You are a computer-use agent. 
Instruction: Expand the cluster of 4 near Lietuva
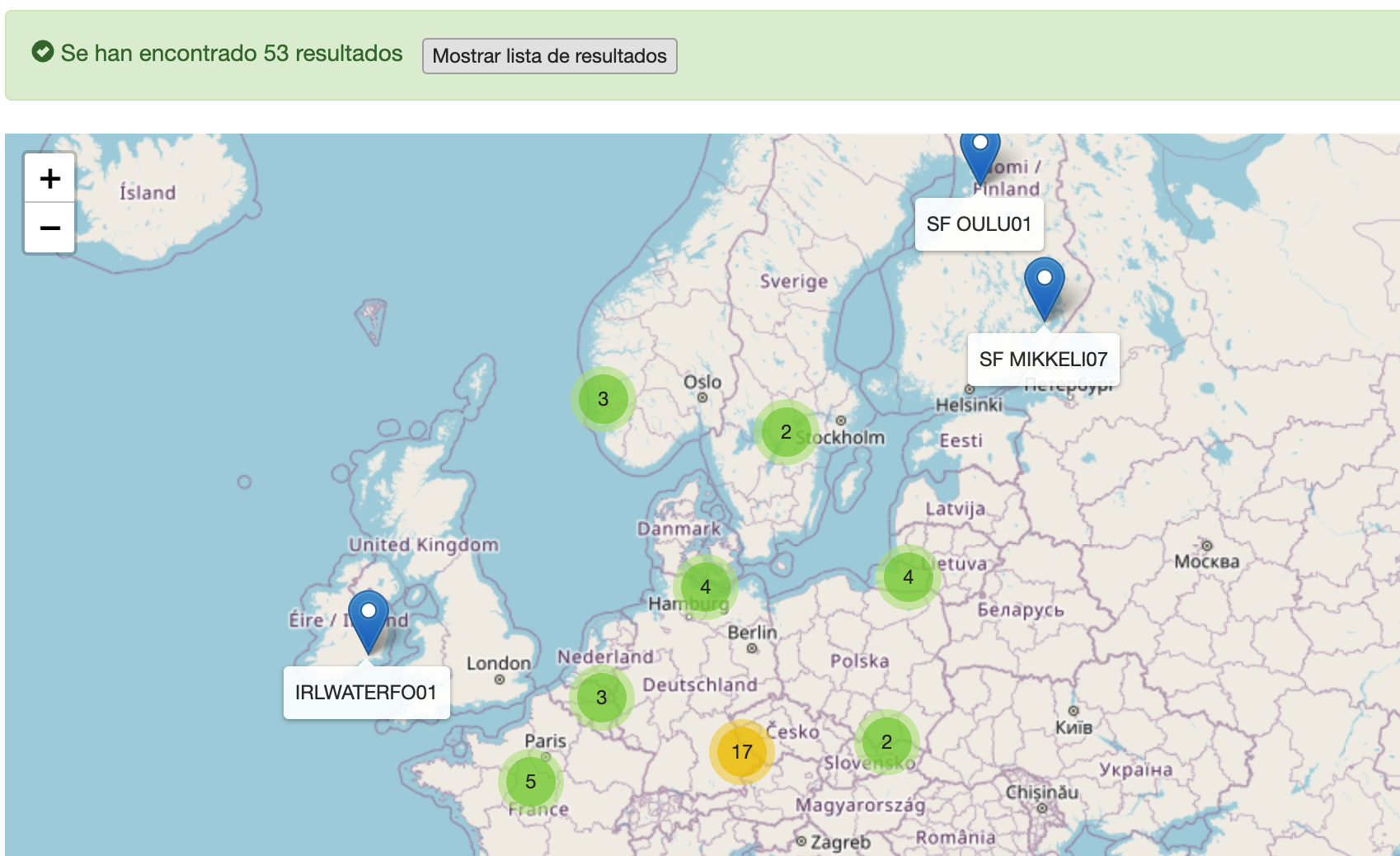click(909, 577)
